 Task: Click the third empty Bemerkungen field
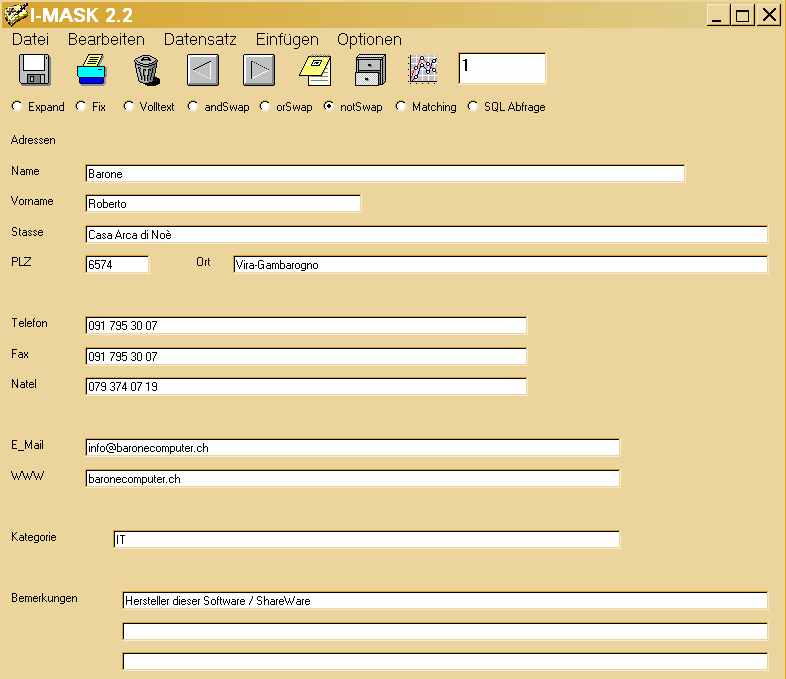click(x=445, y=661)
